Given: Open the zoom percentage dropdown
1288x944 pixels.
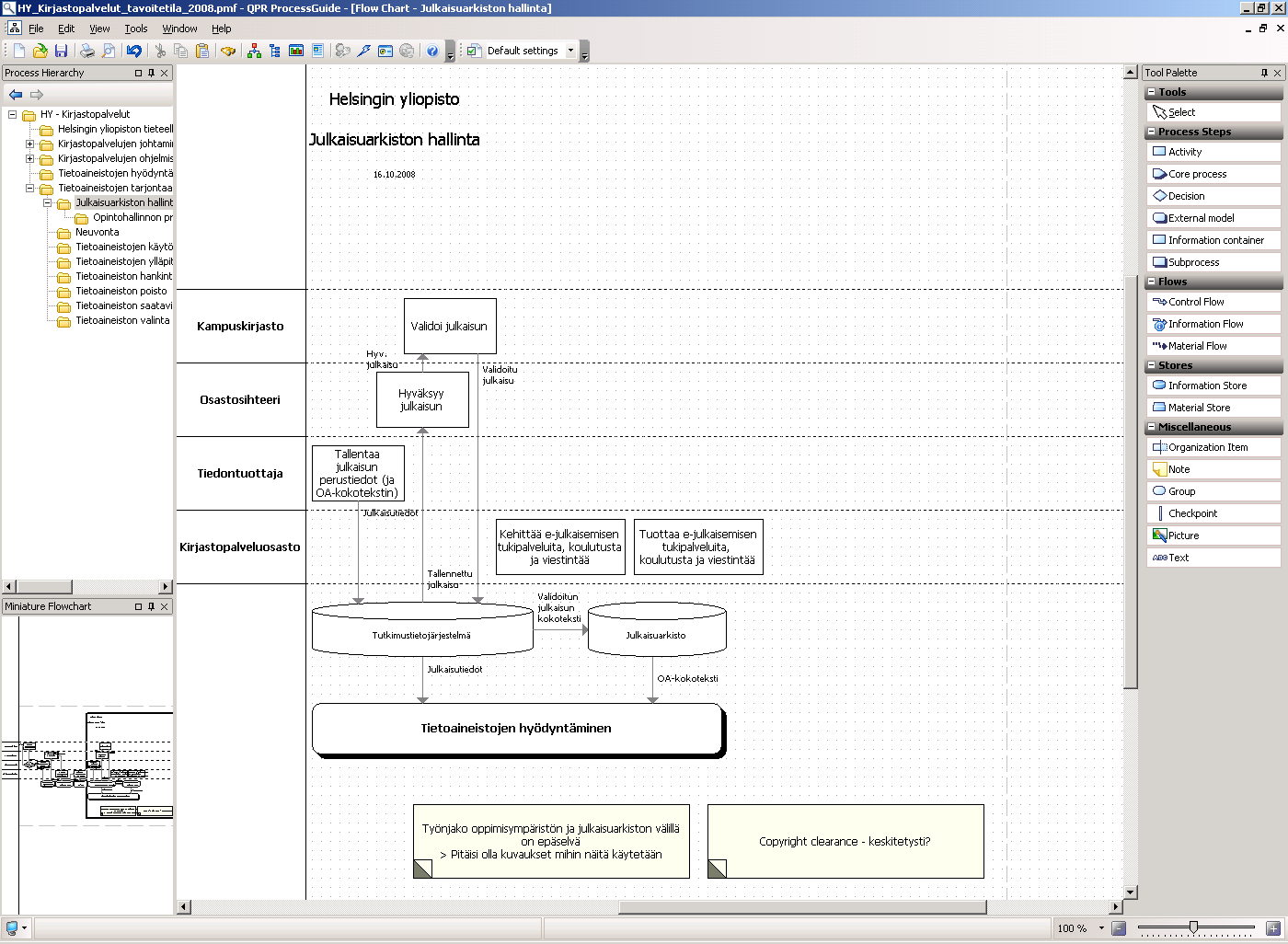Looking at the screenshot, I should click(1101, 928).
